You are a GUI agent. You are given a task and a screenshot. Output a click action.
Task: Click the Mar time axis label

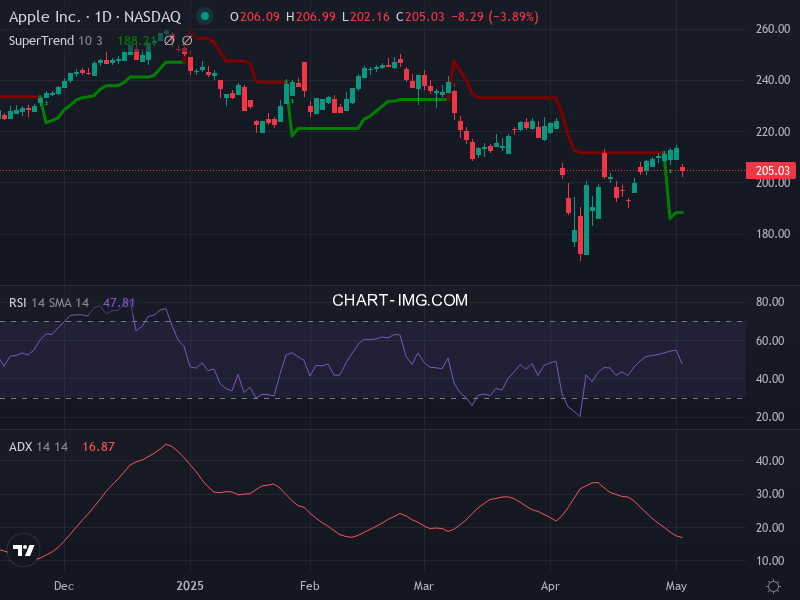click(423, 586)
